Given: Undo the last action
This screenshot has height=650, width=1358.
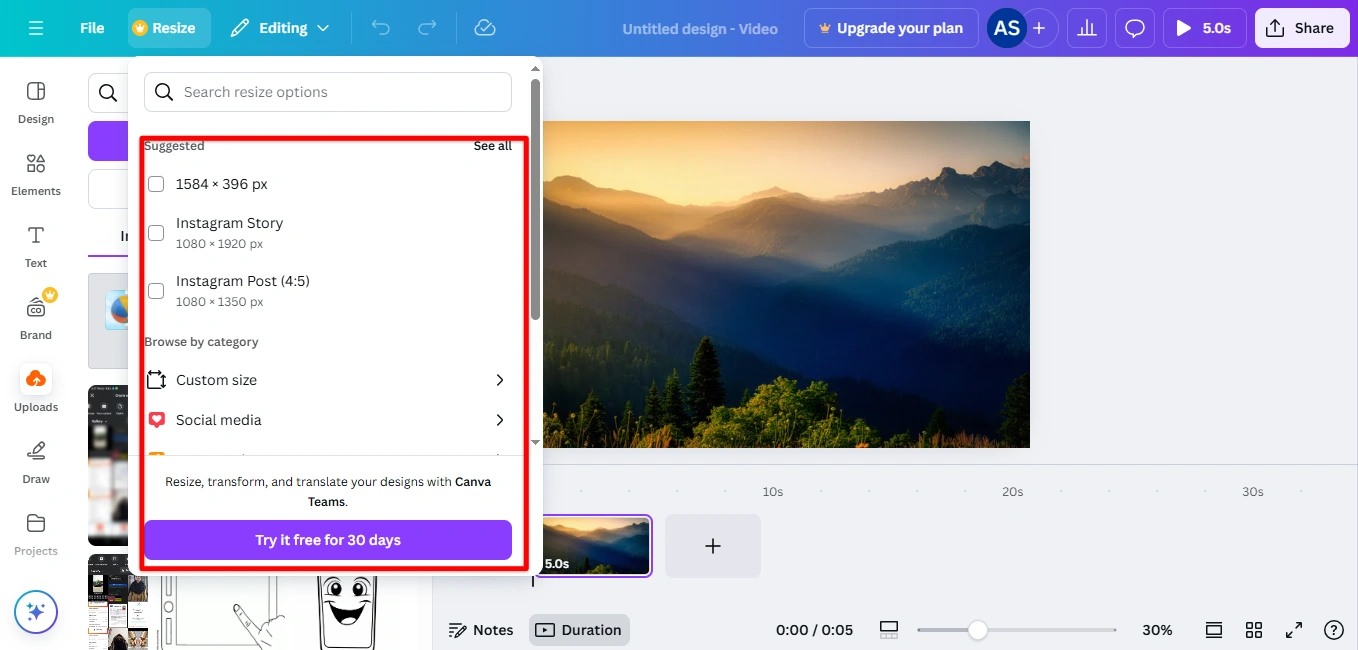Looking at the screenshot, I should 381,28.
